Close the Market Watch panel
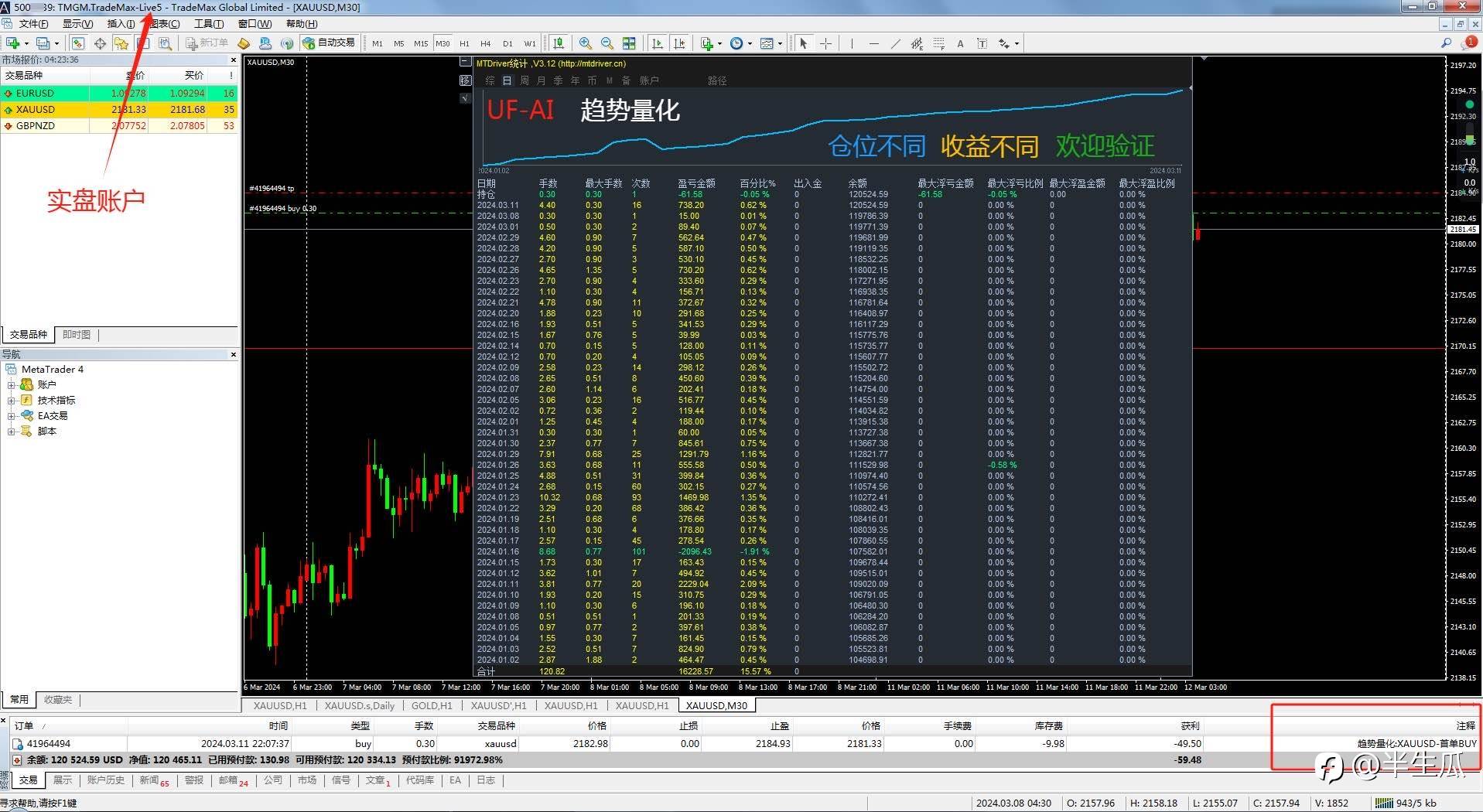The height and width of the screenshot is (812, 1483). [x=234, y=60]
